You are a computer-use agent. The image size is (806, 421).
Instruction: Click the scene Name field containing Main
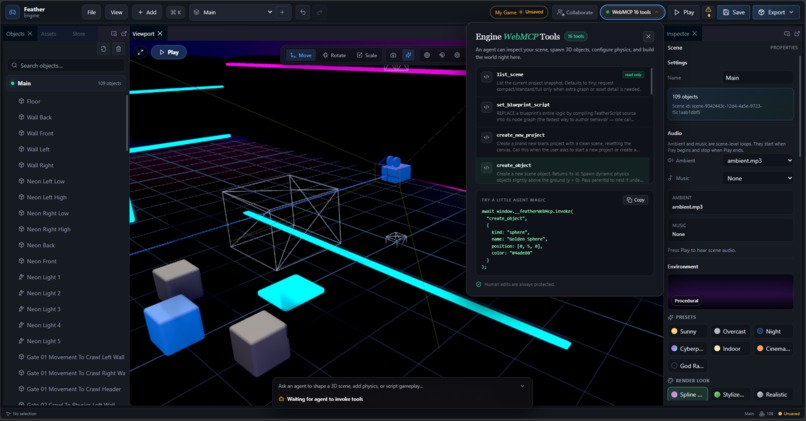point(757,78)
